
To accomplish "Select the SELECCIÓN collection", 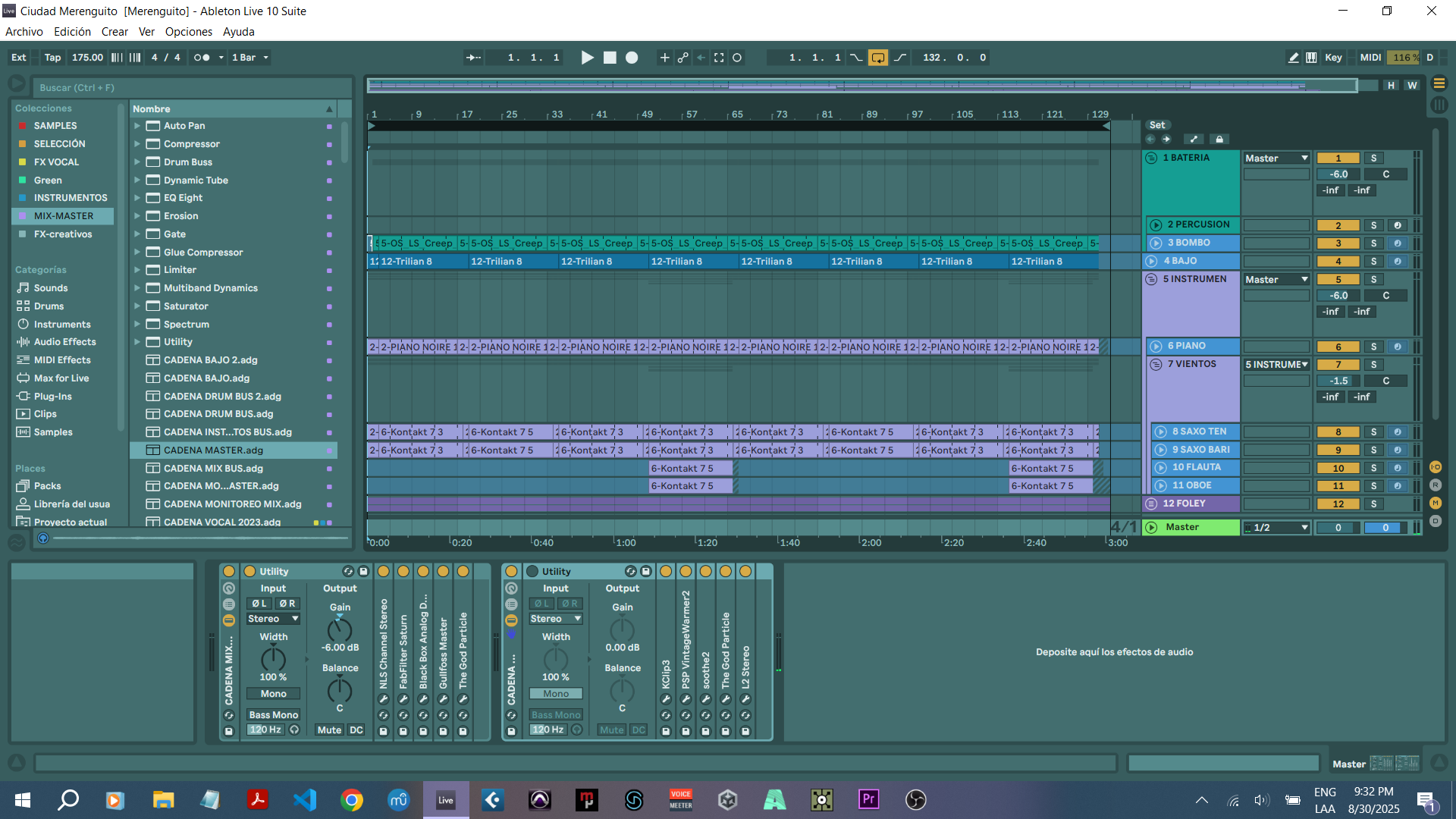I will (x=59, y=144).
